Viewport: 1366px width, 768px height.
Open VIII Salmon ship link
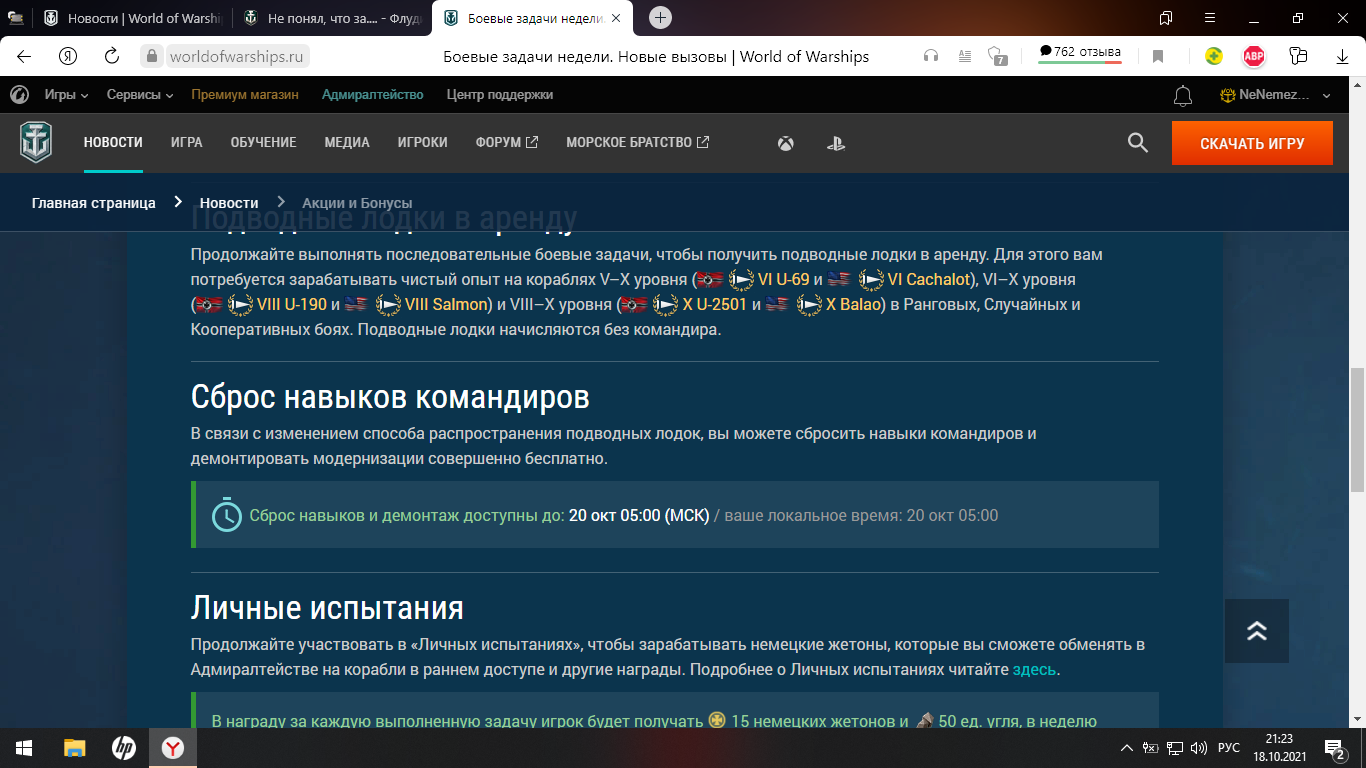coord(445,304)
